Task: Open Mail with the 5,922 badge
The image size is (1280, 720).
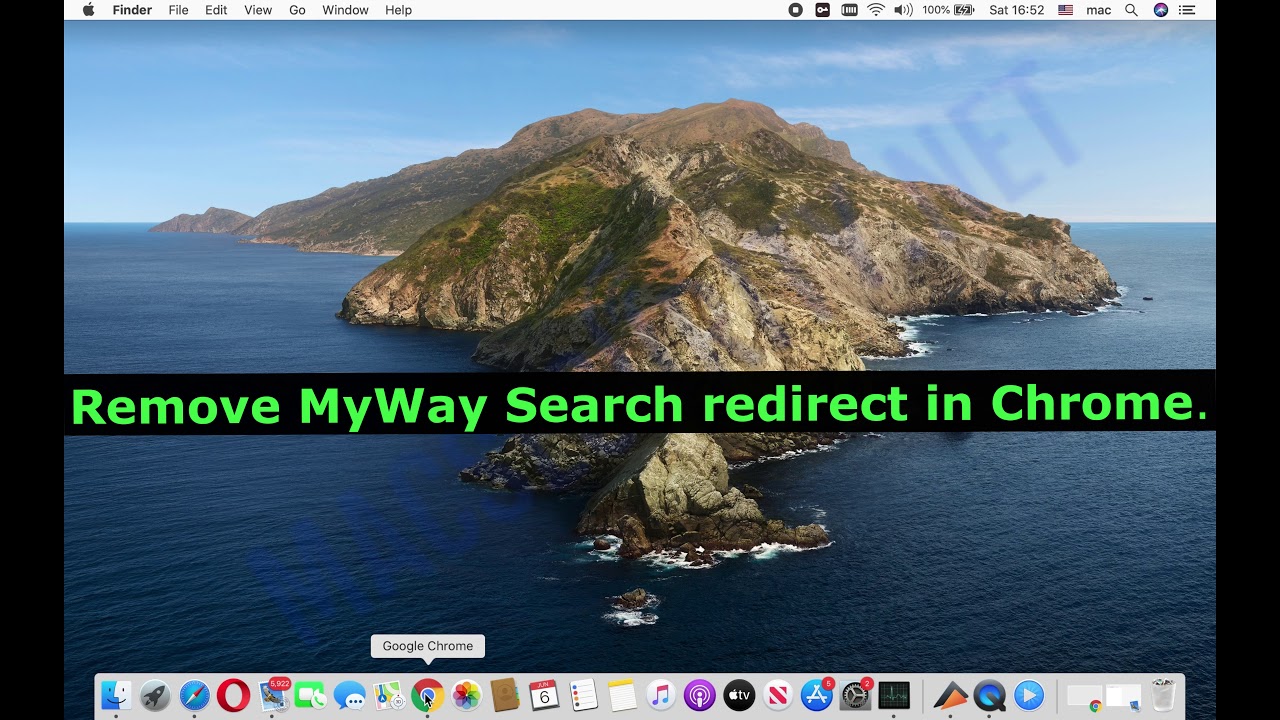Action: [273, 695]
